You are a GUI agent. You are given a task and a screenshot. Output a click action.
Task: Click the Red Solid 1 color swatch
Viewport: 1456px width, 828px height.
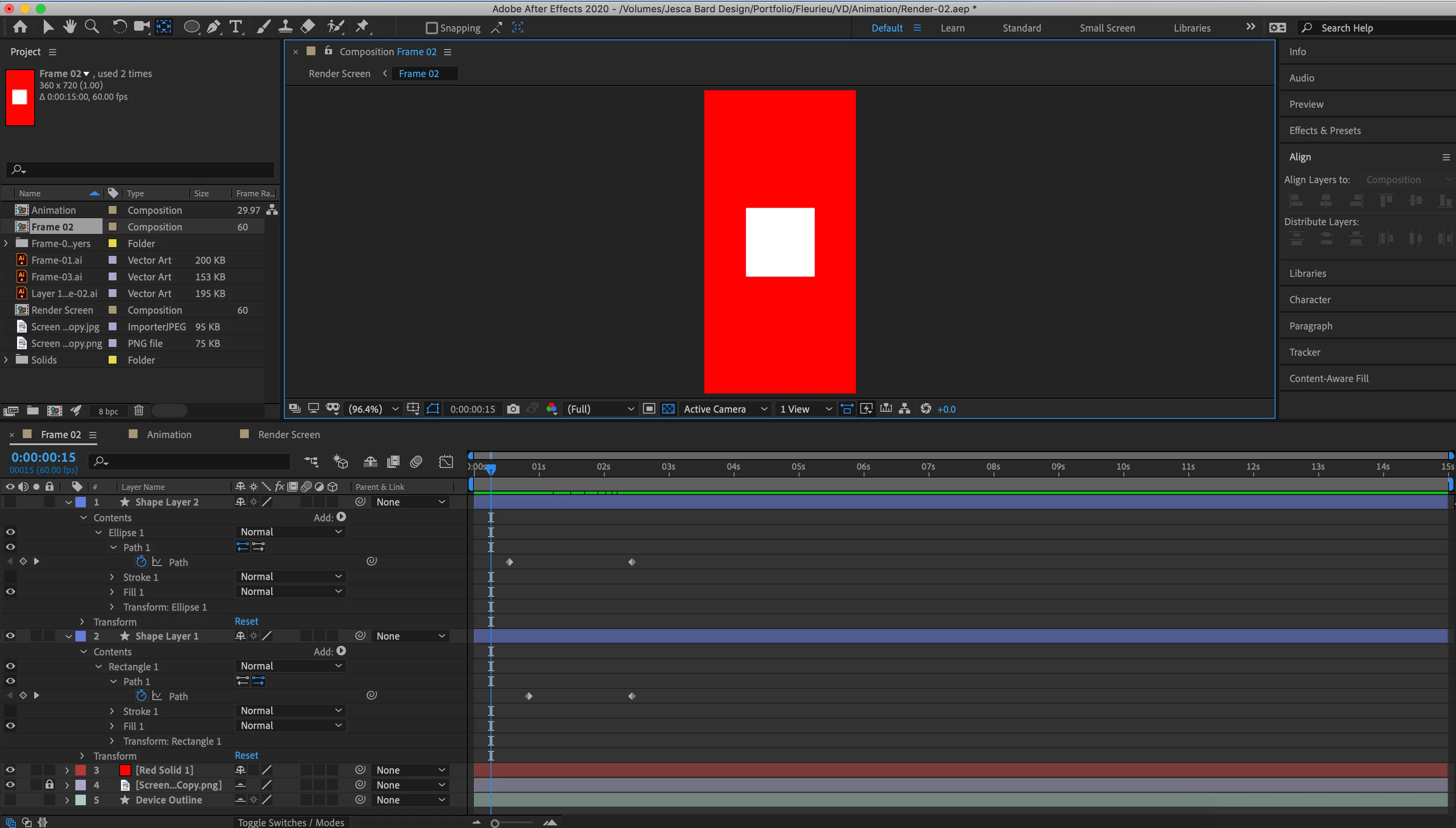point(125,770)
